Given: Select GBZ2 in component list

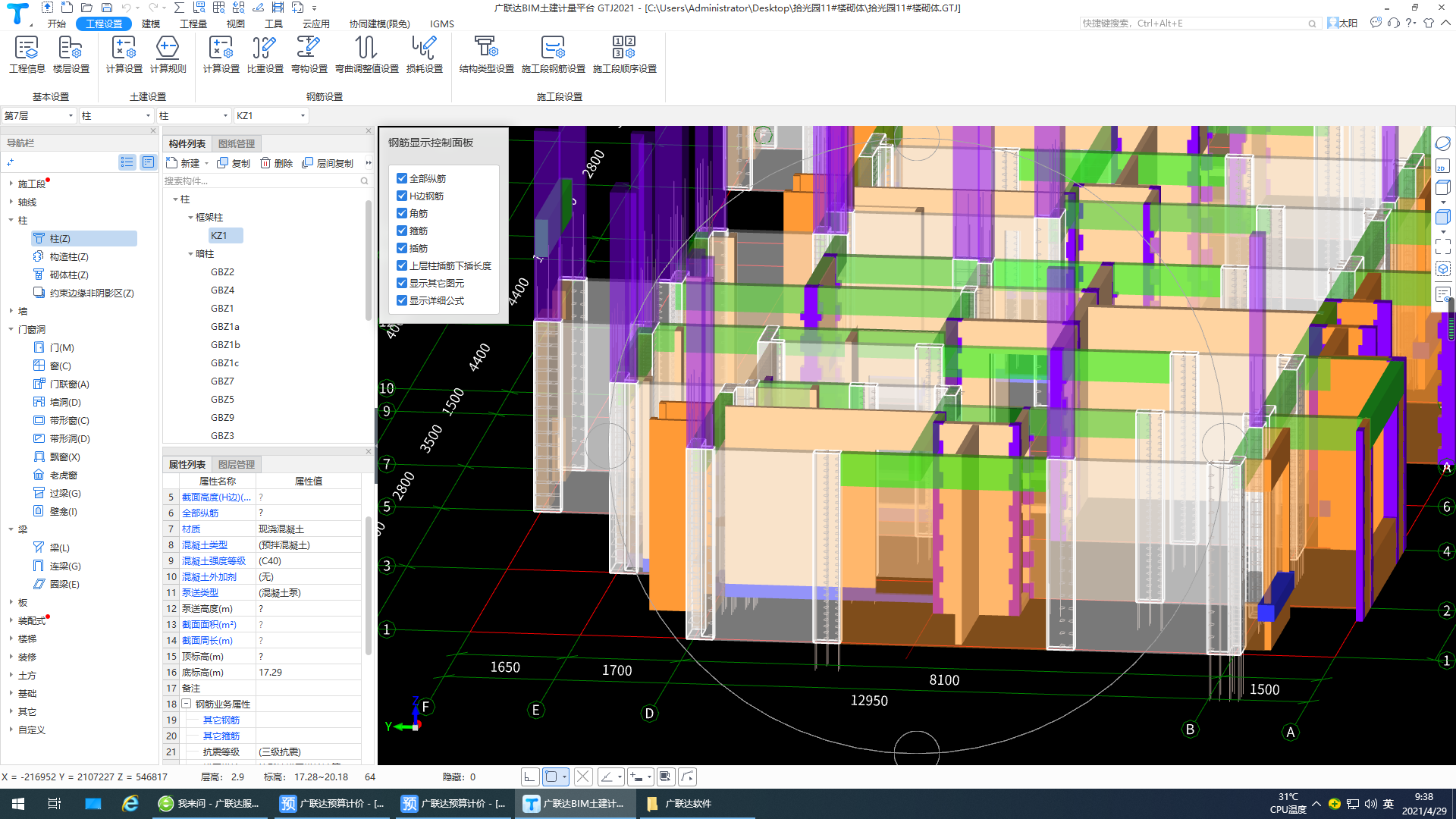Looking at the screenshot, I should [222, 272].
